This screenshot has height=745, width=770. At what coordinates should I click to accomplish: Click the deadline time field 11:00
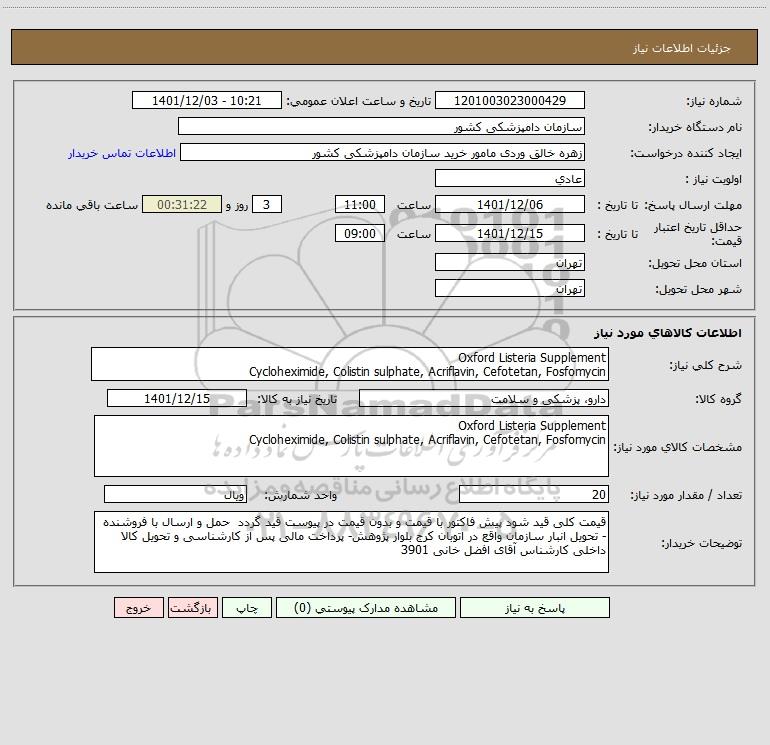359,205
